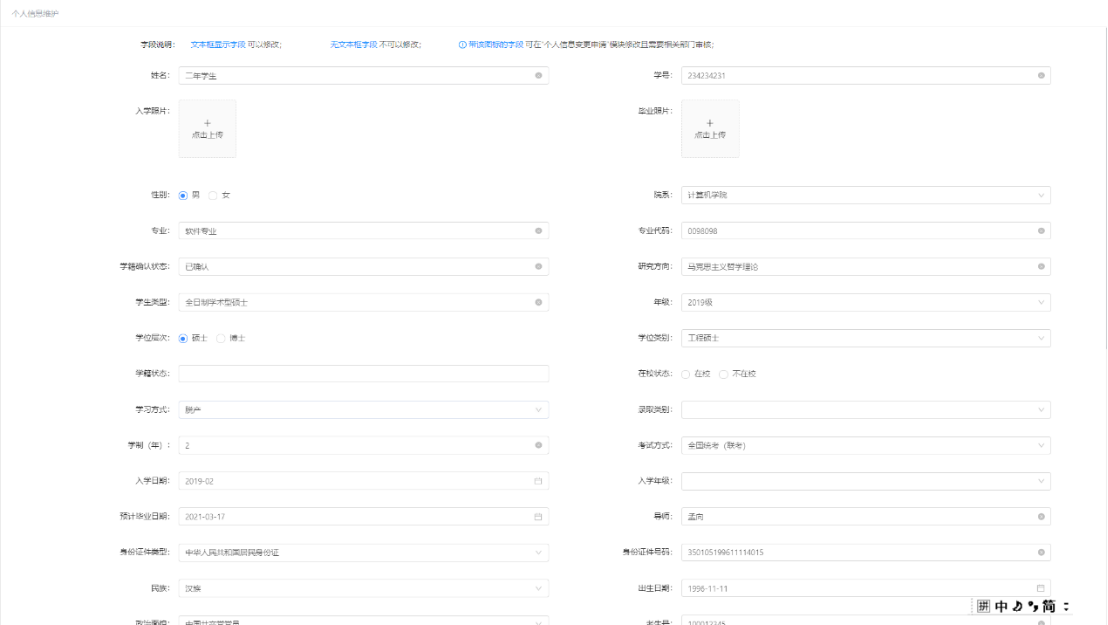
Task: Clear the 姓名 field with its circle icon
Action: pos(538,76)
